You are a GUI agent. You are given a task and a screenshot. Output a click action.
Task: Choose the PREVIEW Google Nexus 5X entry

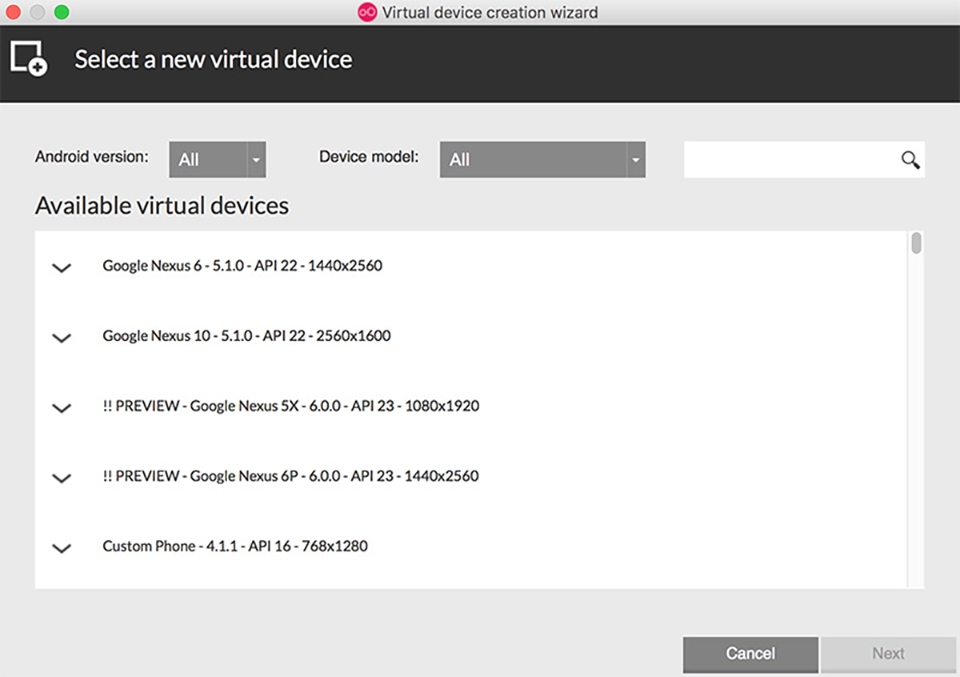pos(290,406)
